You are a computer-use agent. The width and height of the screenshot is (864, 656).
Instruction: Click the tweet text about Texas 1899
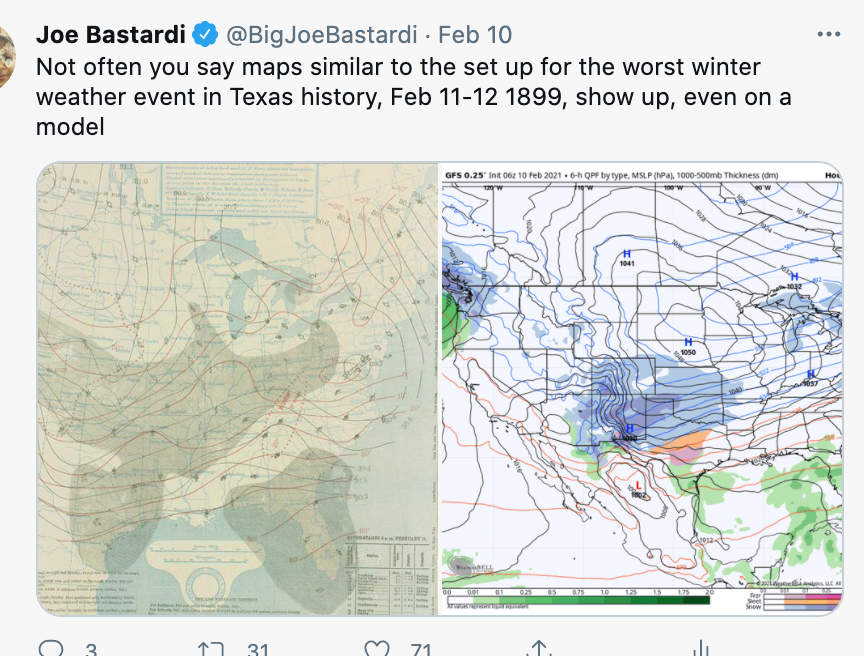[x=400, y=97]
